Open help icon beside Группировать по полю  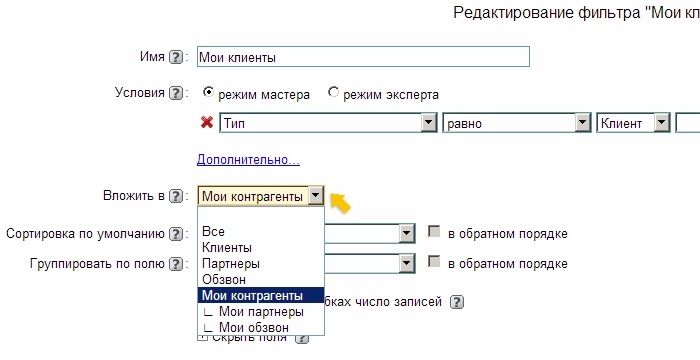176,264
